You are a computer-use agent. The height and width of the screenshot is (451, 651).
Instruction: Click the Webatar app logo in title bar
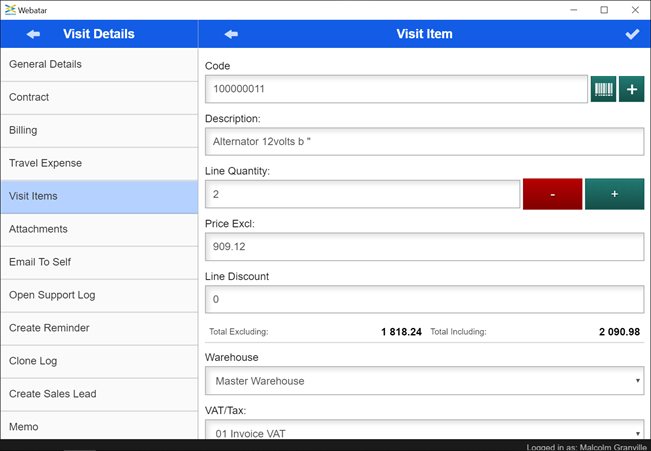[10, 9]
